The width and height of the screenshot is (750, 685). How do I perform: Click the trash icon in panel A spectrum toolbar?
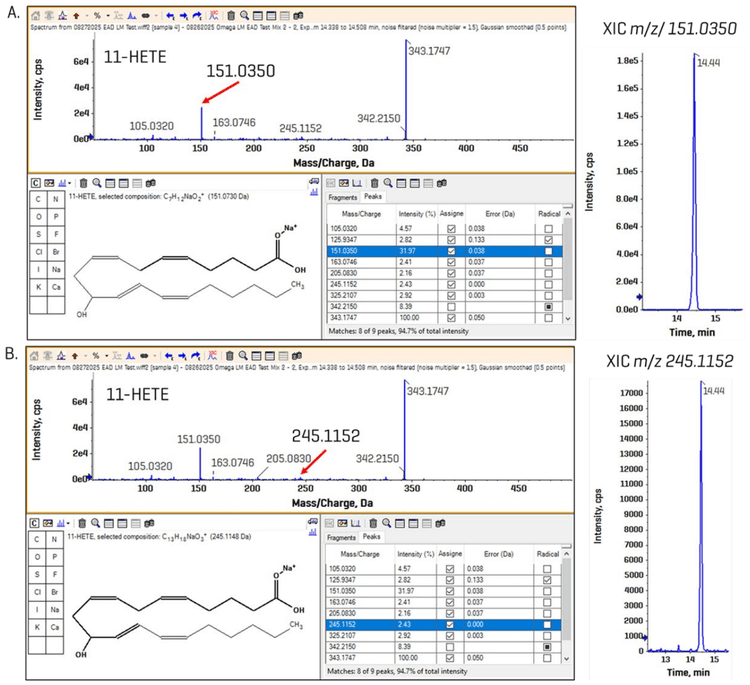(231, 16)
